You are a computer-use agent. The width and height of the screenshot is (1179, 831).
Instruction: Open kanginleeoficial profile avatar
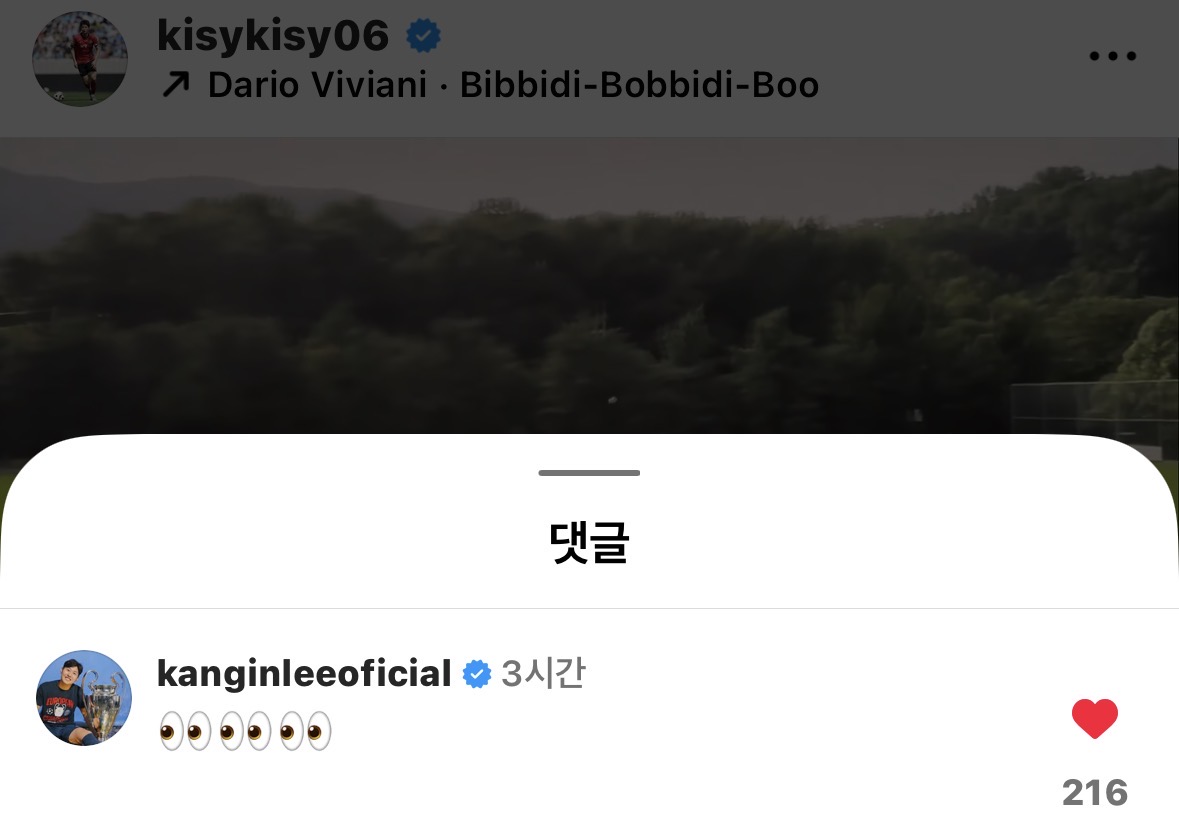(84, 698)
